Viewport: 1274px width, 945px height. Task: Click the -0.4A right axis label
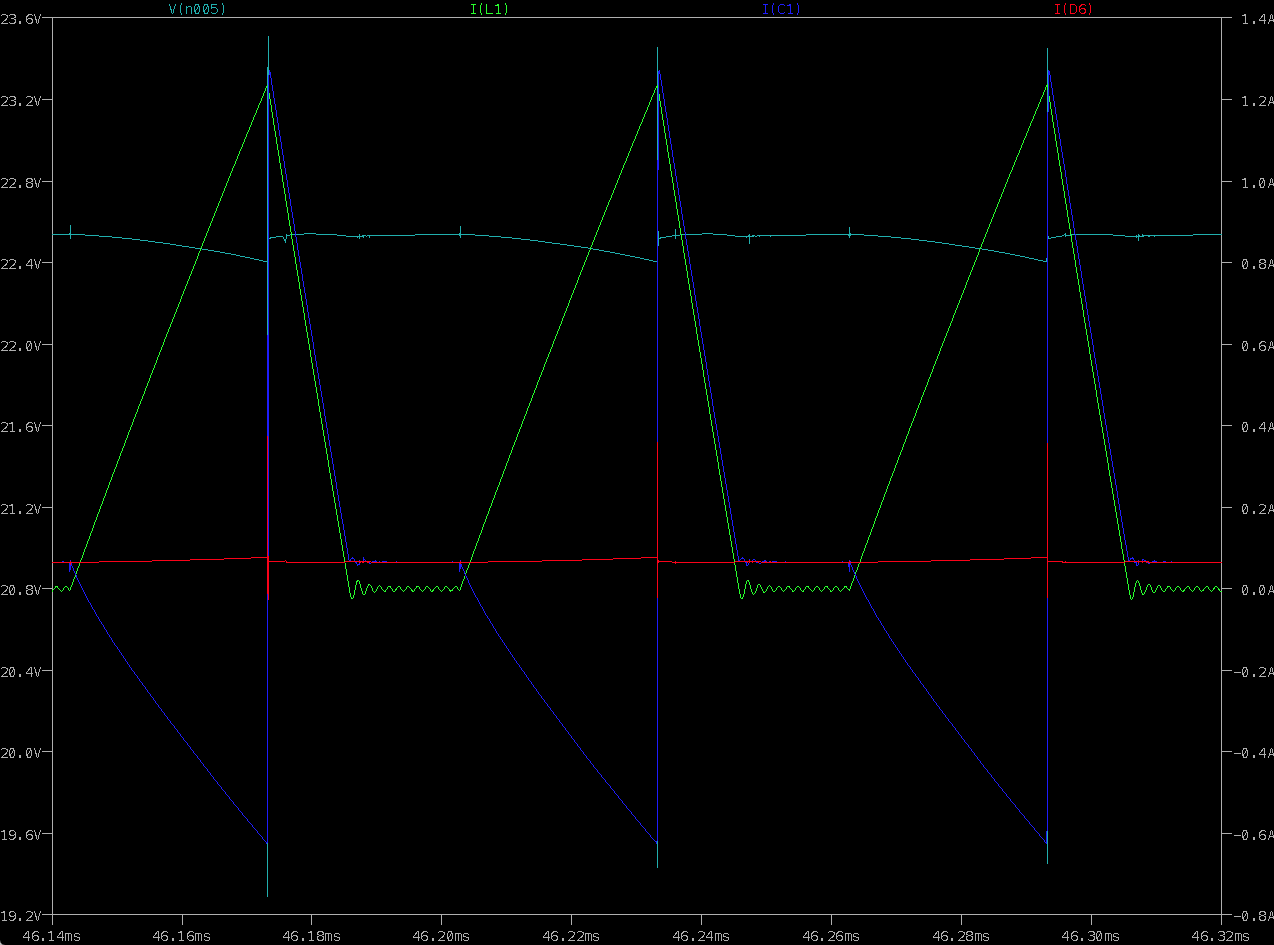tap(1253, 752)
